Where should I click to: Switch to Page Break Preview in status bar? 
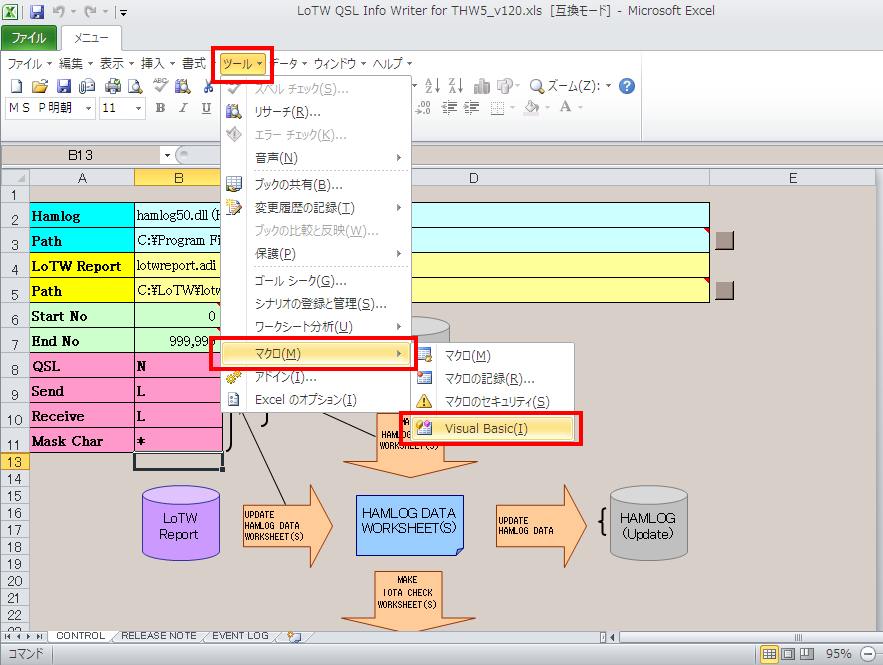click(807, 654)
